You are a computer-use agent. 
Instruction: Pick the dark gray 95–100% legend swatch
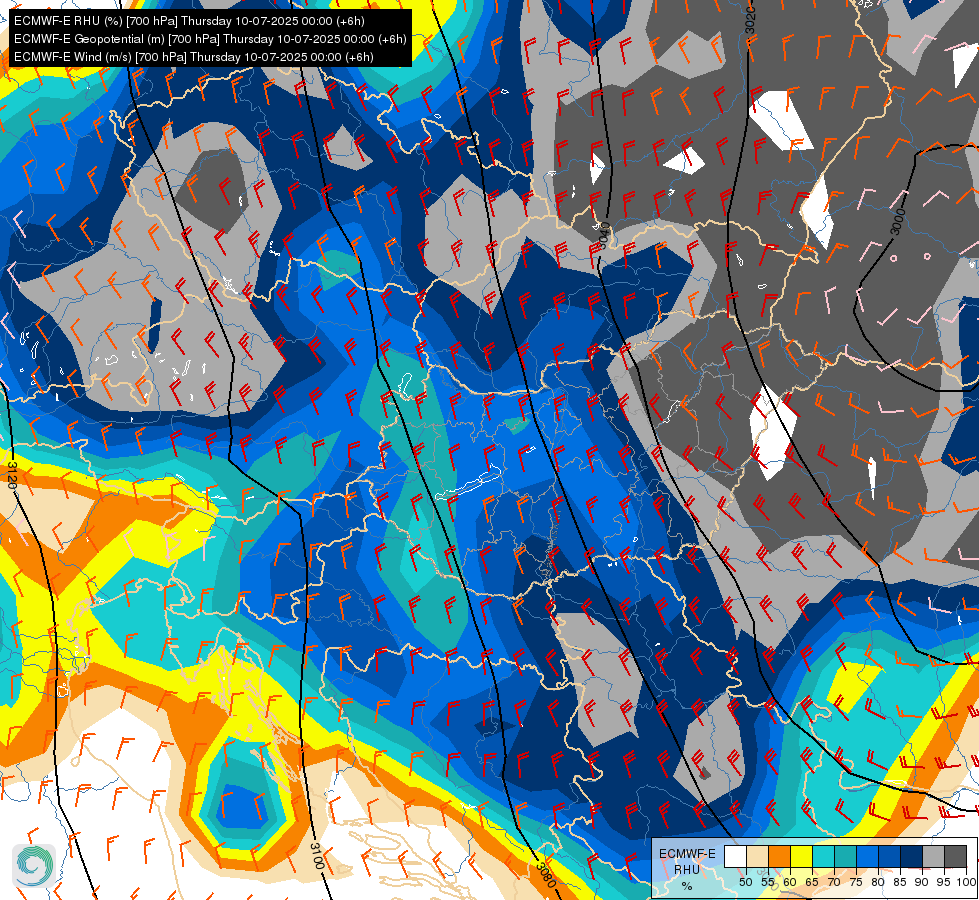pos(956,857)
